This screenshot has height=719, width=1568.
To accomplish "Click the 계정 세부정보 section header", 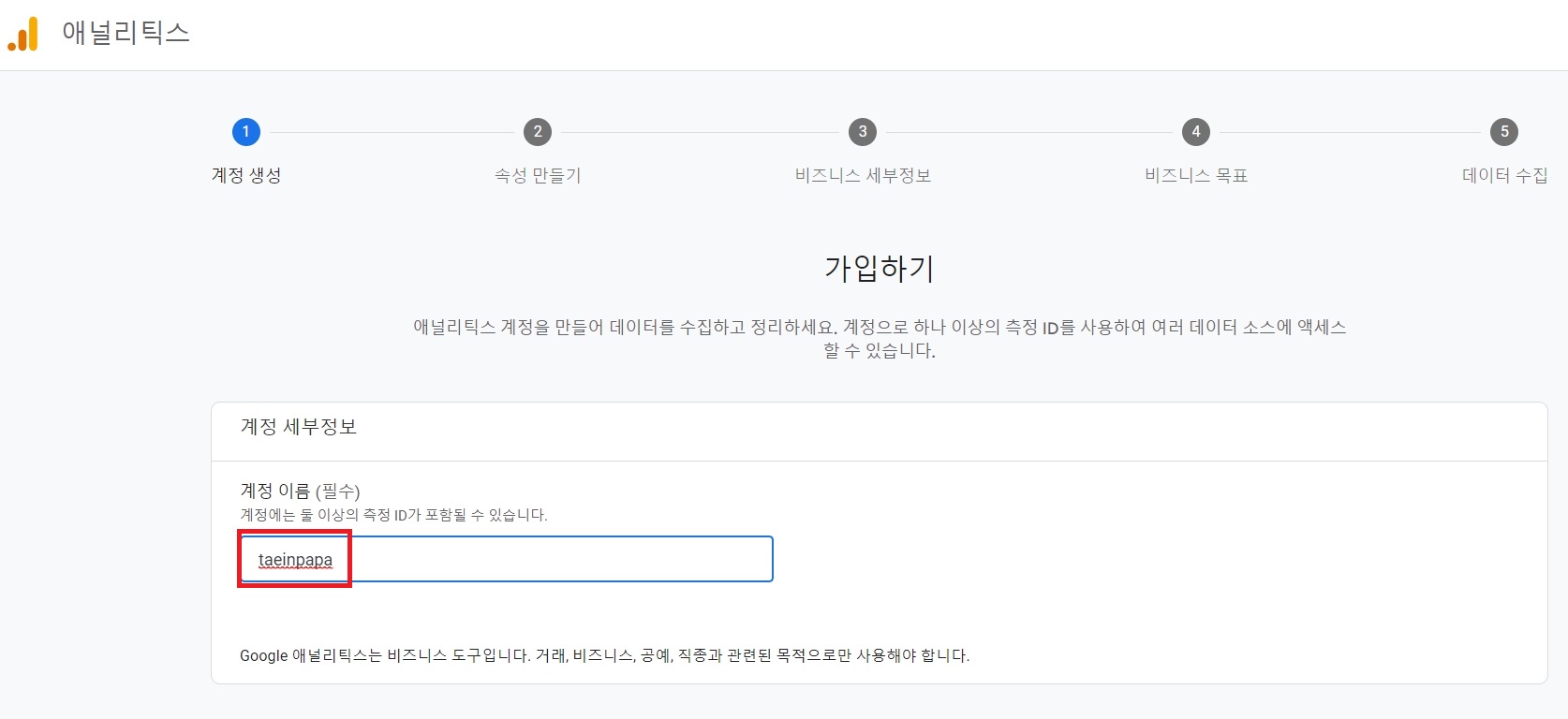I will [299, 427].
